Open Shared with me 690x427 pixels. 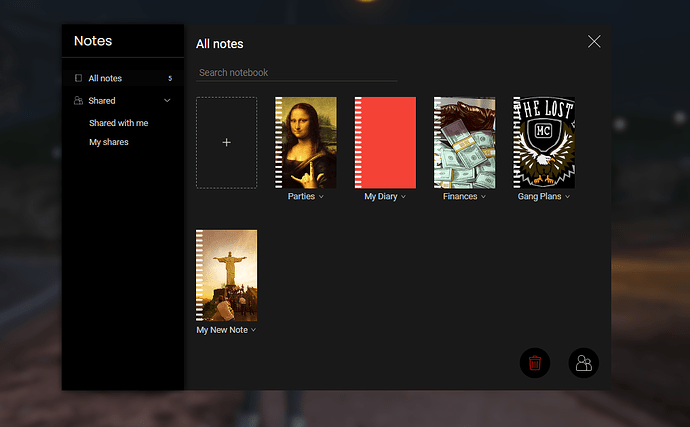[118, 123]
